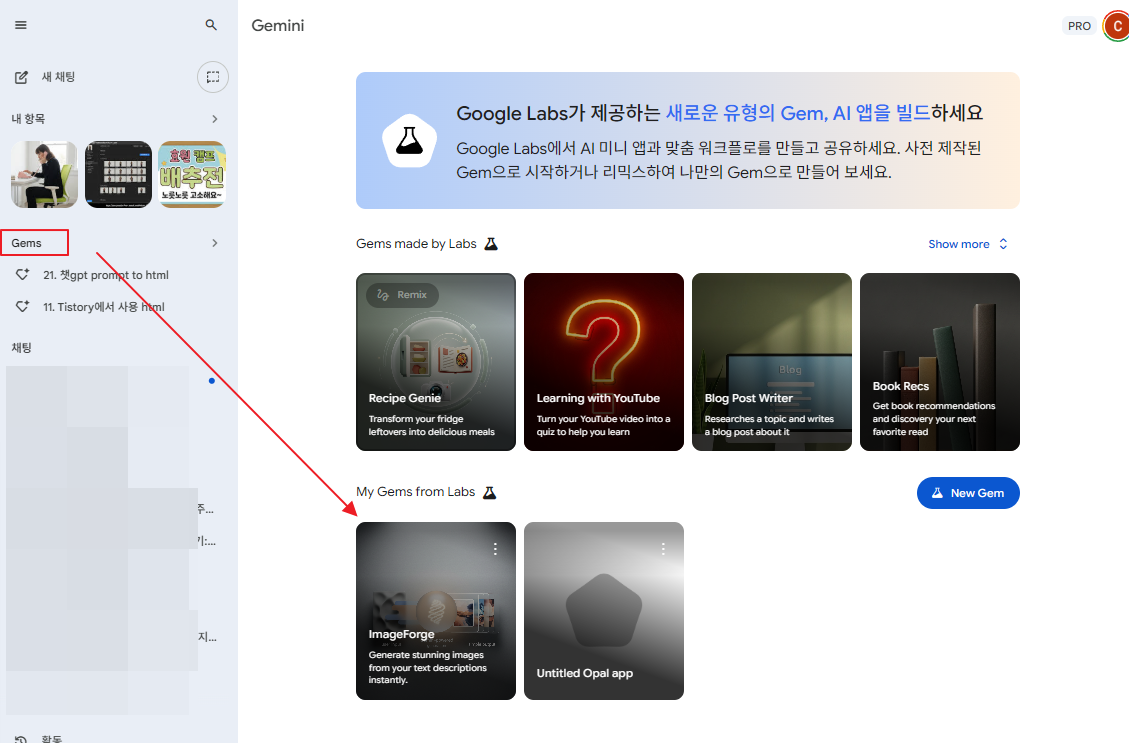Click the Labs flask icon in banner

tap(409, 140)
